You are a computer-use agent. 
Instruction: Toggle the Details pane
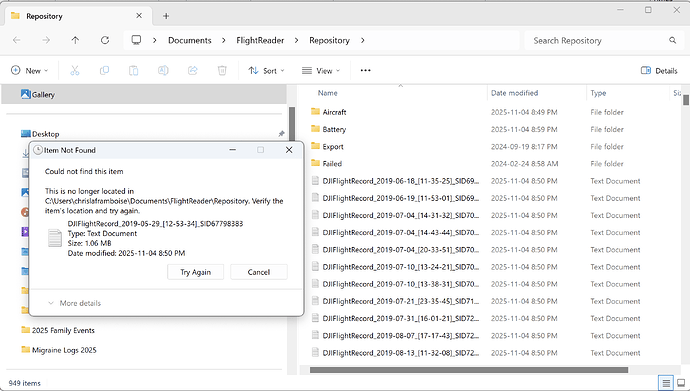click(x=659, y=71)
